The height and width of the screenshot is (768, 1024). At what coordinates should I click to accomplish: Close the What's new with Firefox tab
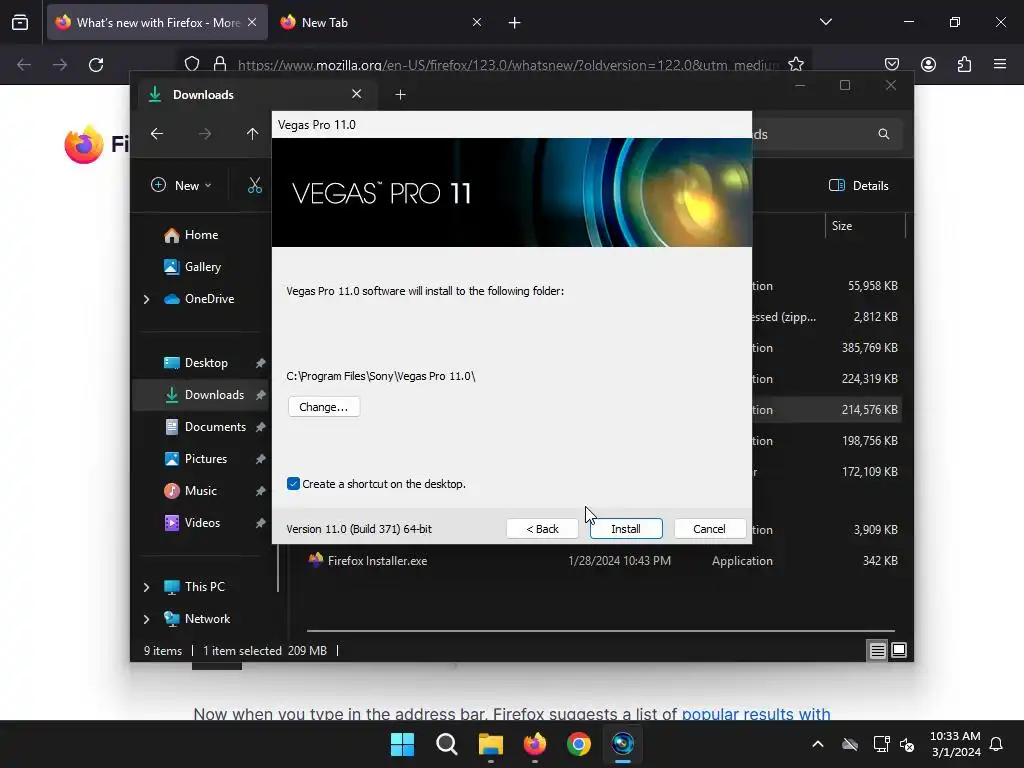coord(252,22)
